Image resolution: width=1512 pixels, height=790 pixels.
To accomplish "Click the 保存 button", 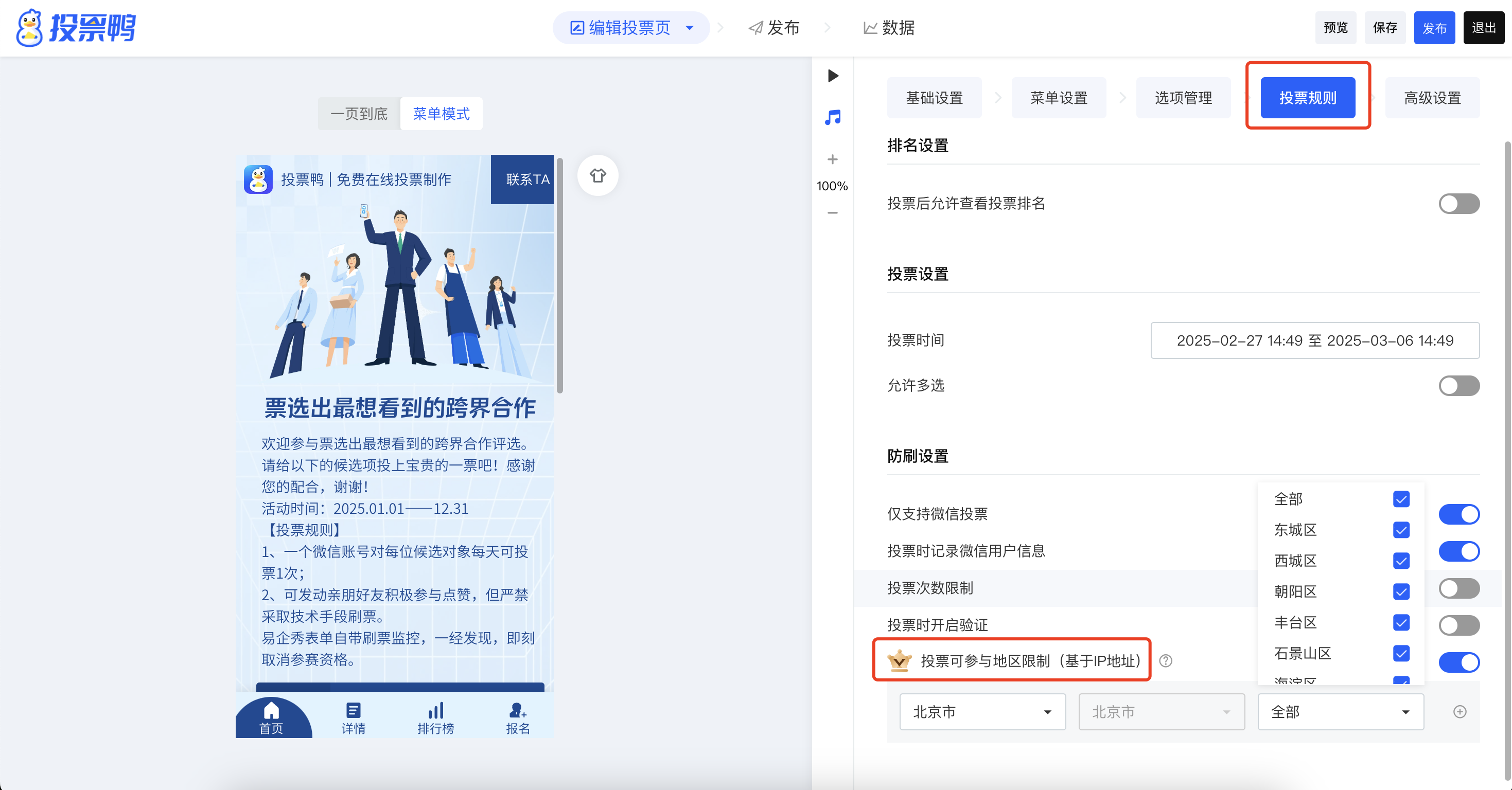I will pos(1385,28).
